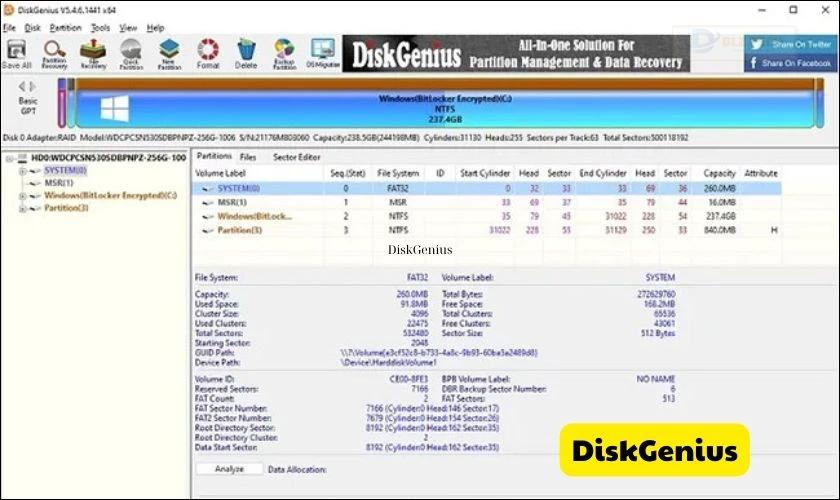Select Partition(3) in the tree
The width and height of the screenshot is (840, 500).
[66, 208]
